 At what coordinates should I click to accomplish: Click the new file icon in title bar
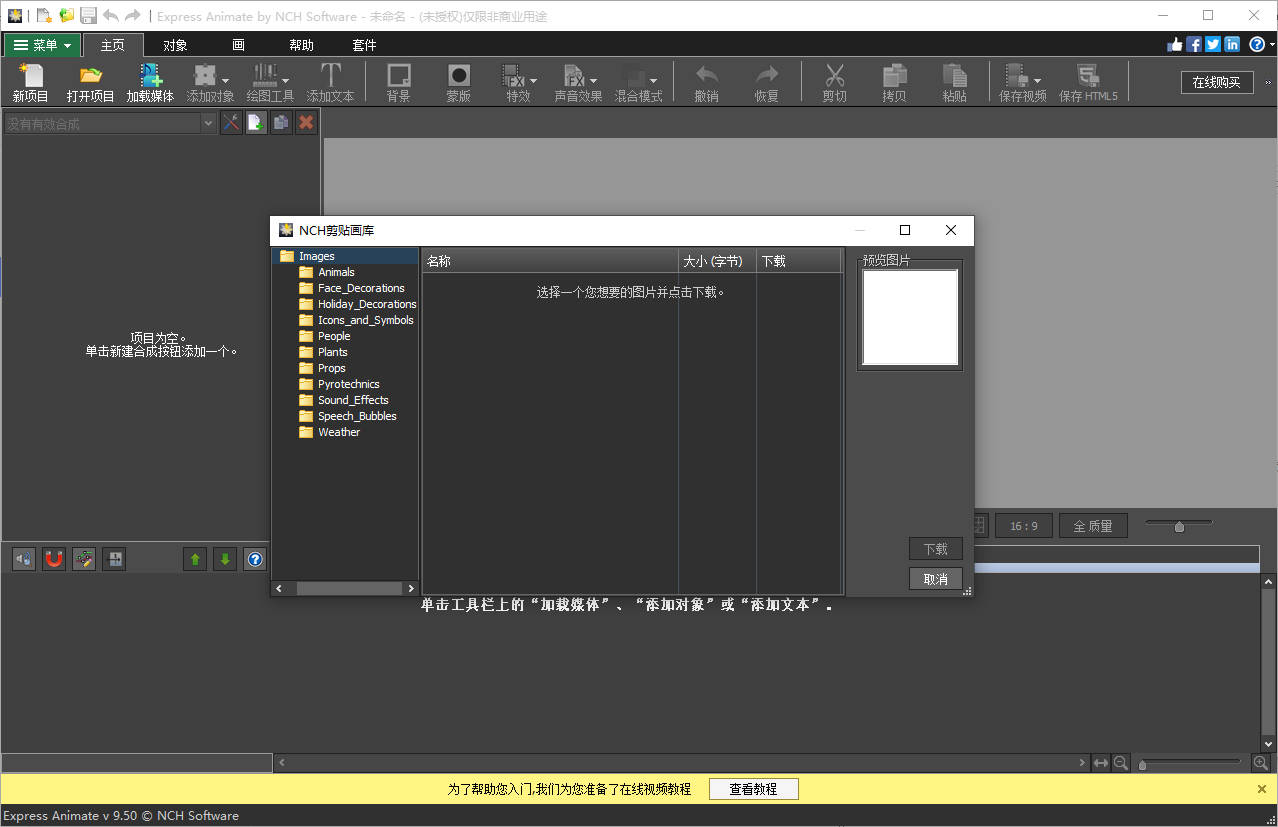[44, 16]
